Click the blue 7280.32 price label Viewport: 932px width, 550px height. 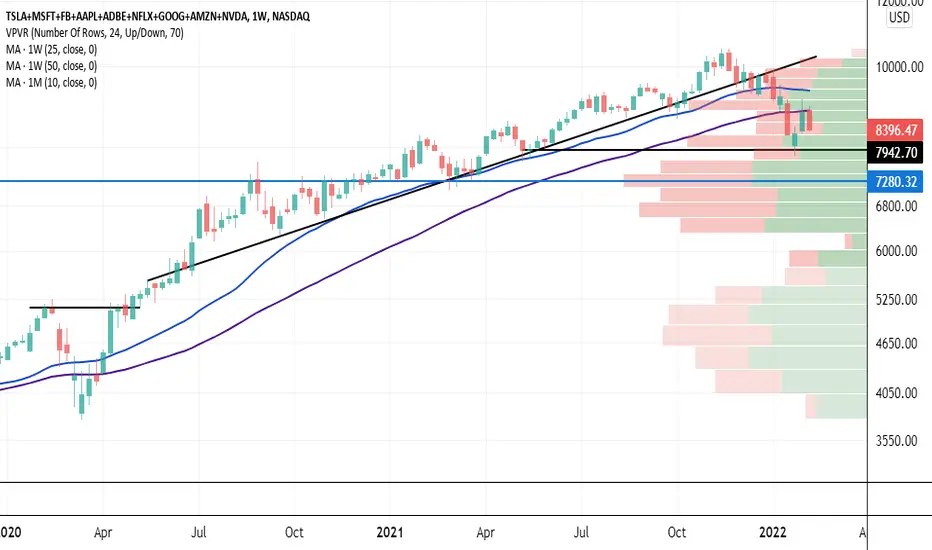click(x=895, y=181)
